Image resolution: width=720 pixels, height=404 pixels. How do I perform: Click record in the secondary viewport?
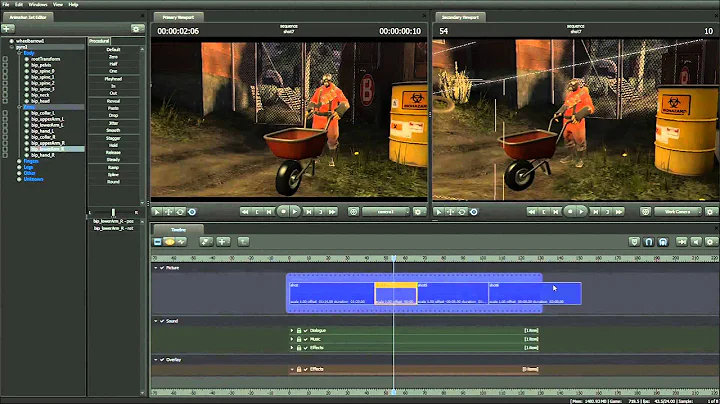tap(570, 212)
